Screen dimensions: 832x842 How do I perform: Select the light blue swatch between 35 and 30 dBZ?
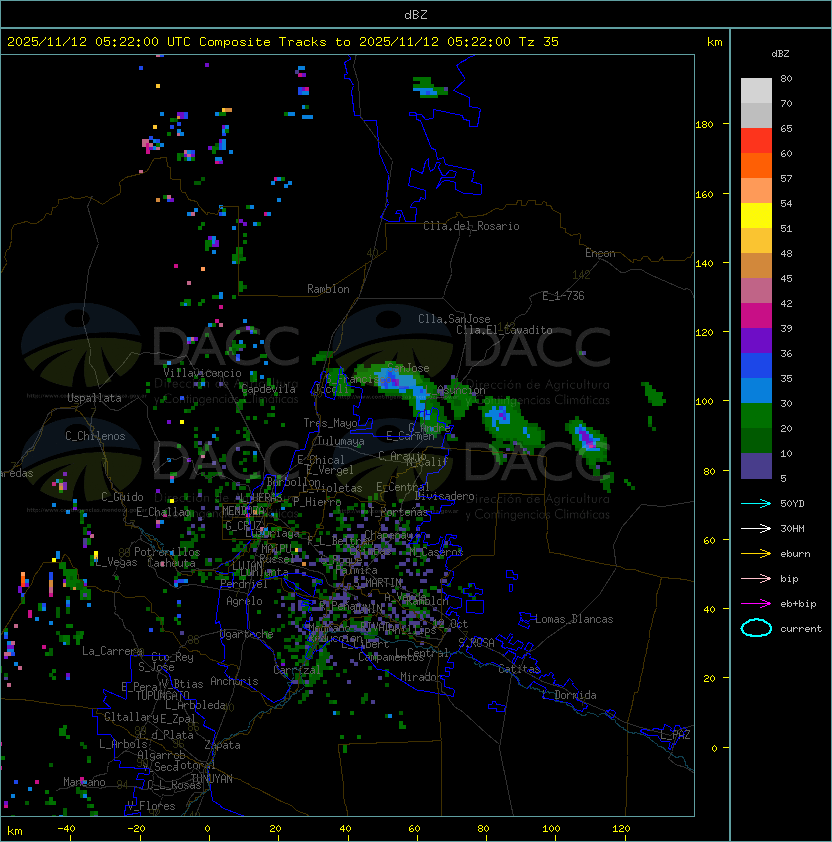[x=756, y=391]
